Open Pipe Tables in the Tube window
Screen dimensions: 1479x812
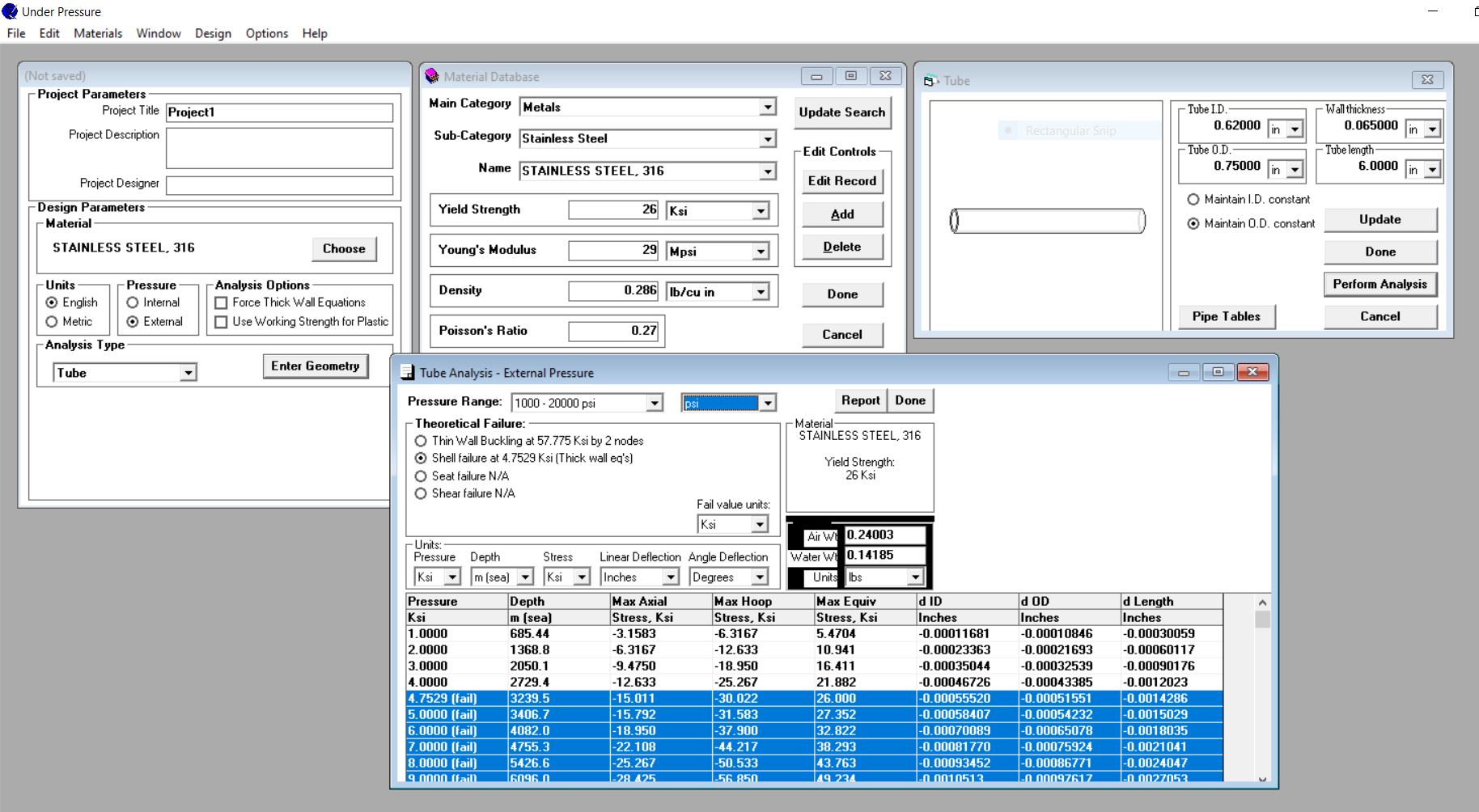tap(1227, 317)
